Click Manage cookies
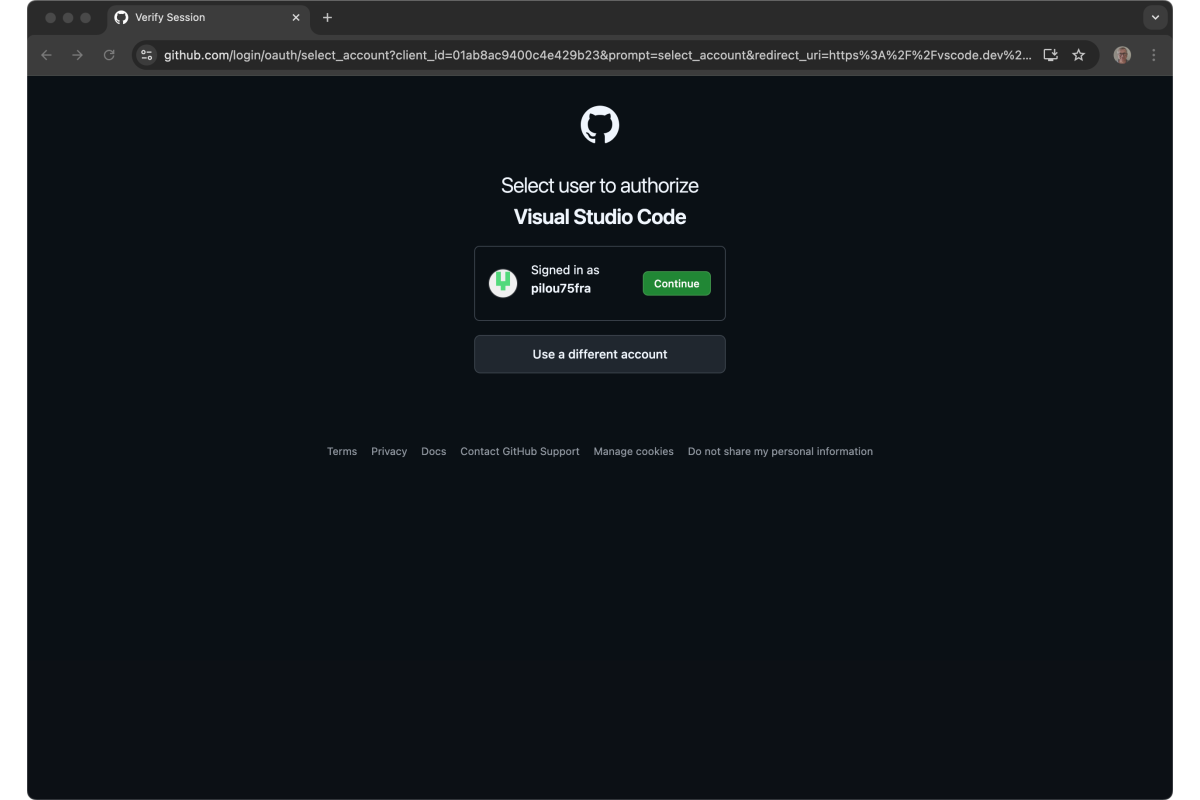The width and height of the screenshot is (1200, 800). 633,451
